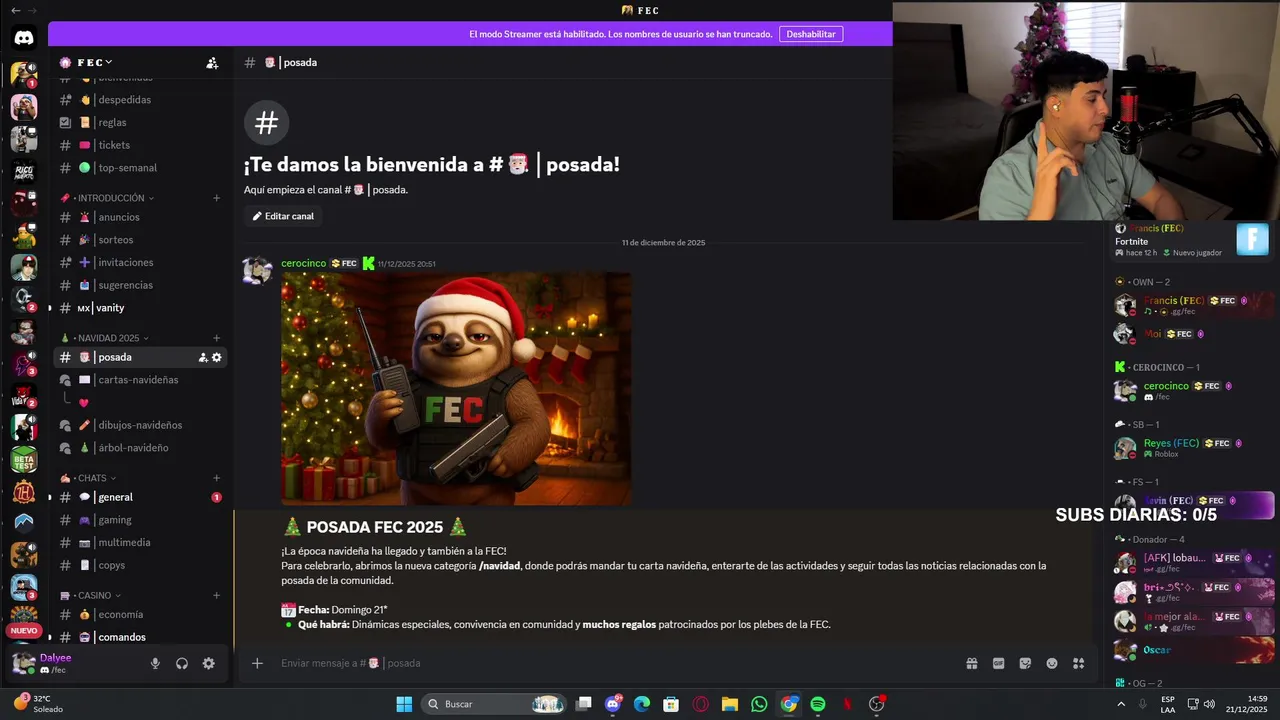The height and width of the screenshot is (720, 1280).
Task: Open Spotify from the taskbar
Action: [x=818, y=704]
